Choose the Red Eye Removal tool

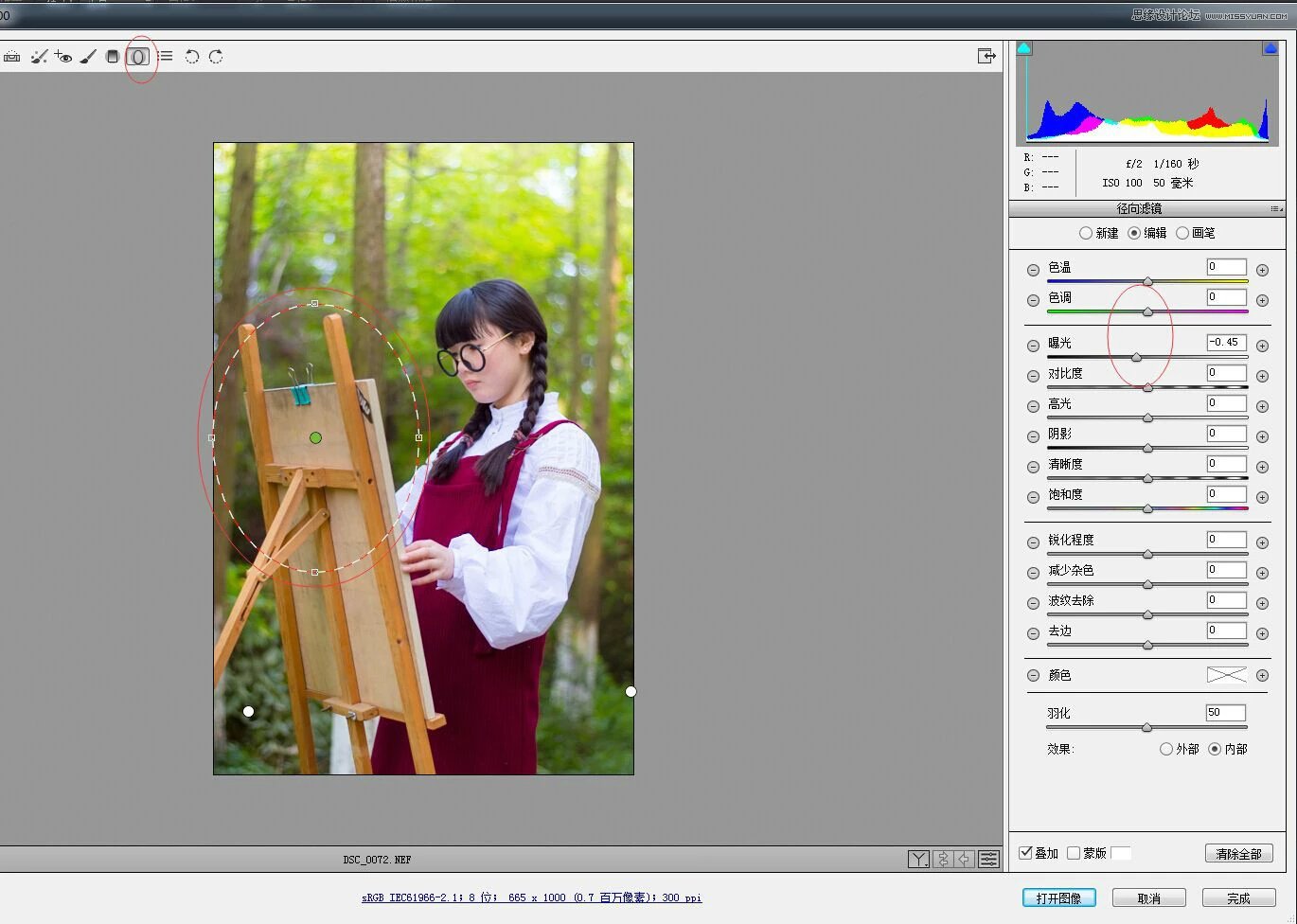pyautogui.click(x=63, y=57)
